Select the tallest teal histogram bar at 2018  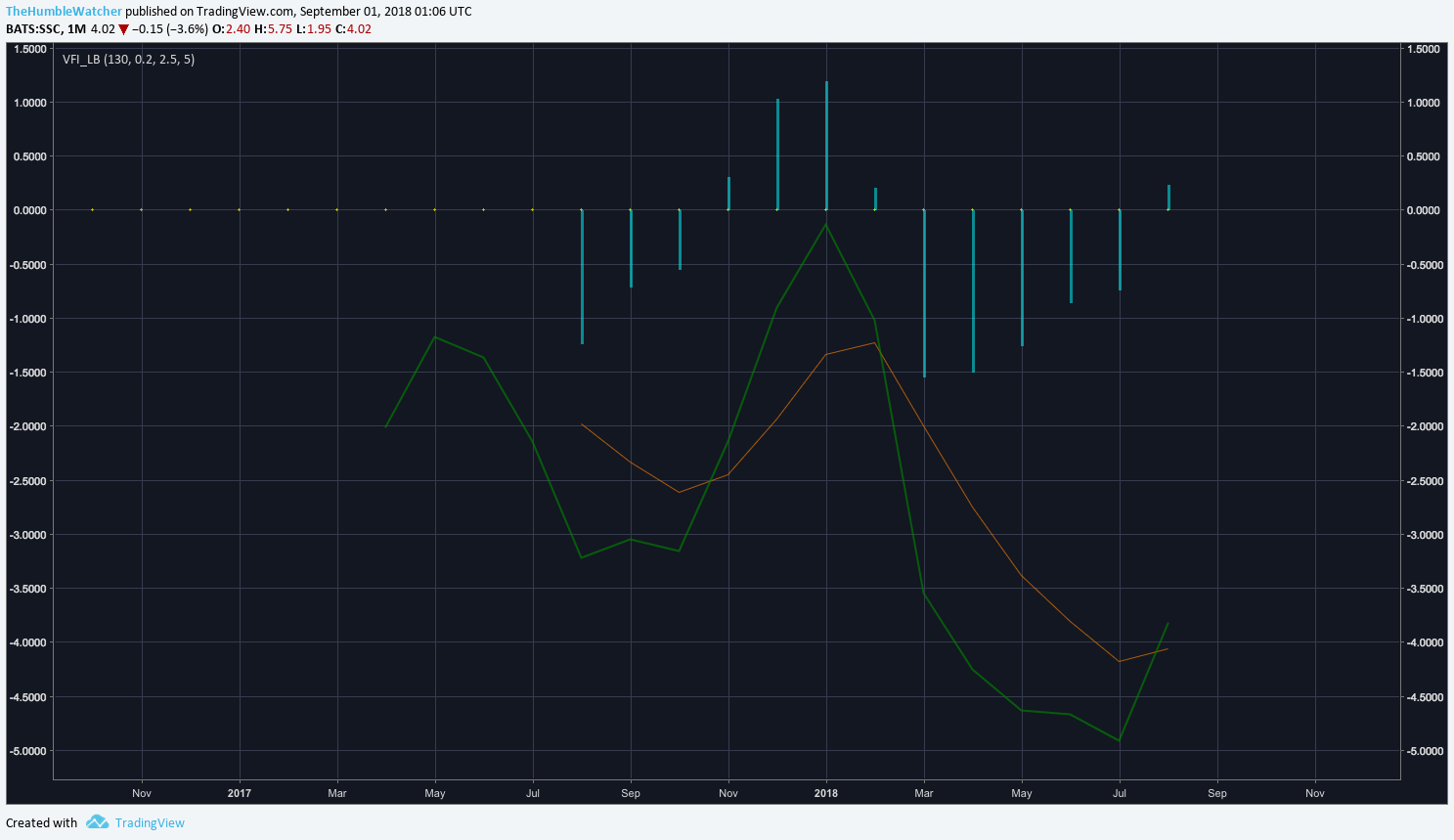[826, 146]
